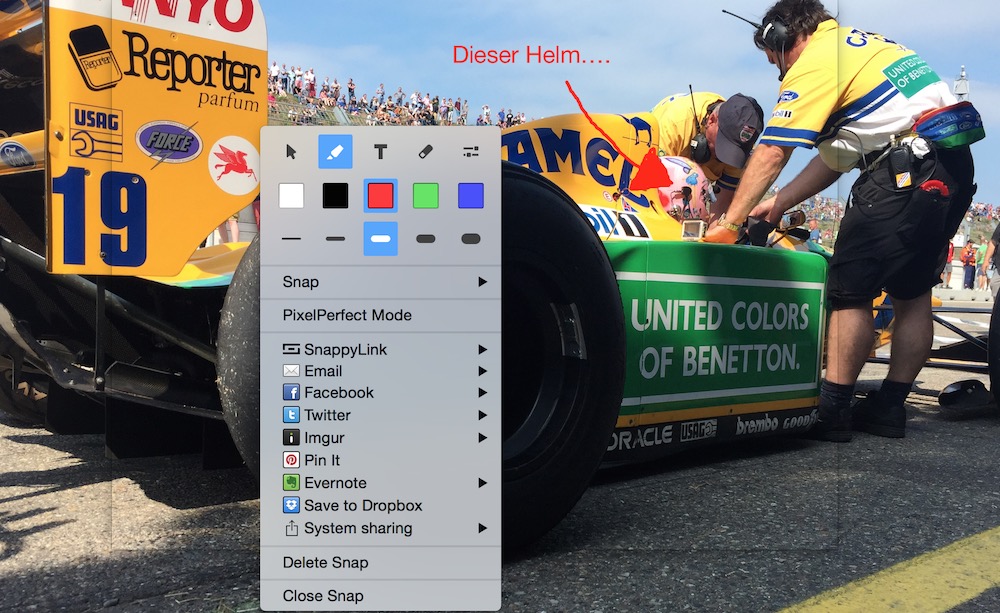
Task: Click the red 'Dieser Helm....' text annotation
Action: tap(531, 55)
